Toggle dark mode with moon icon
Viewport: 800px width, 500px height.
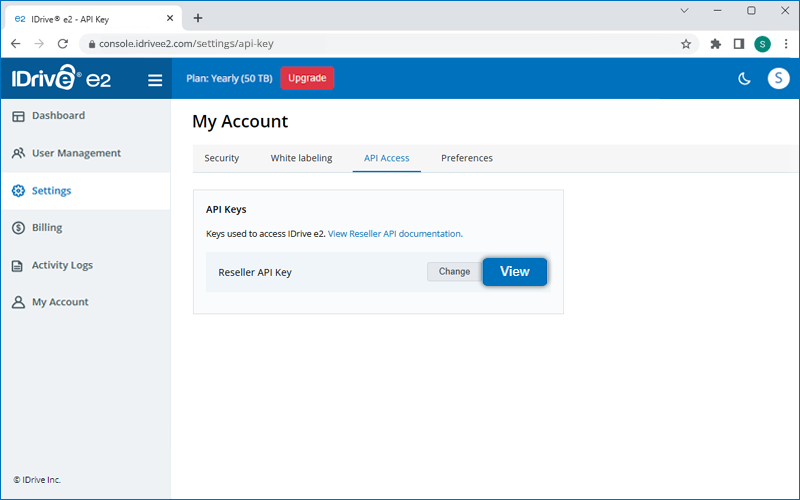(x=744, y=79)
